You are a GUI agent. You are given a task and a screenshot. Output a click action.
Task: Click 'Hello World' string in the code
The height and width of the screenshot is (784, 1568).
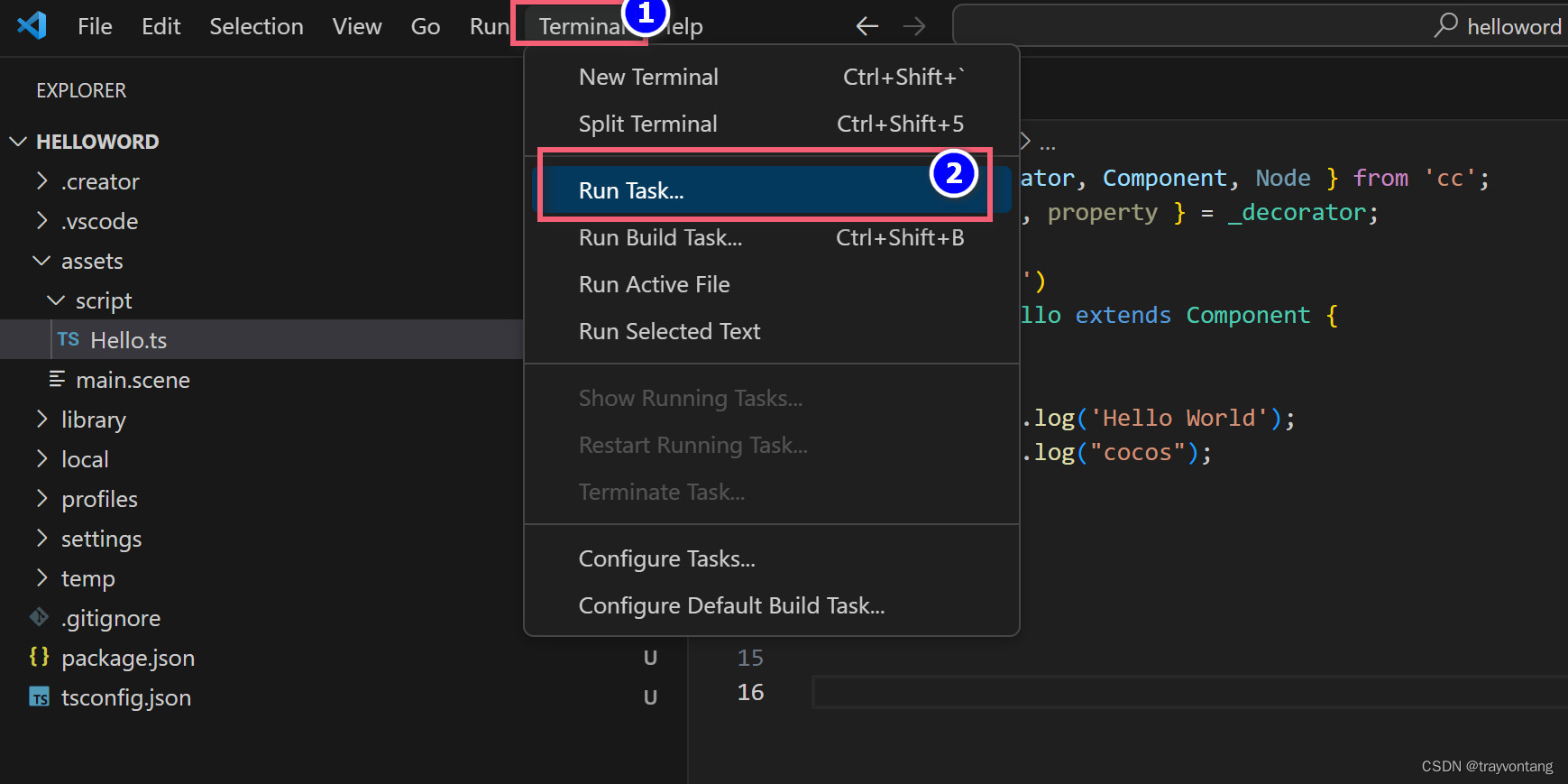(1179, 418)
